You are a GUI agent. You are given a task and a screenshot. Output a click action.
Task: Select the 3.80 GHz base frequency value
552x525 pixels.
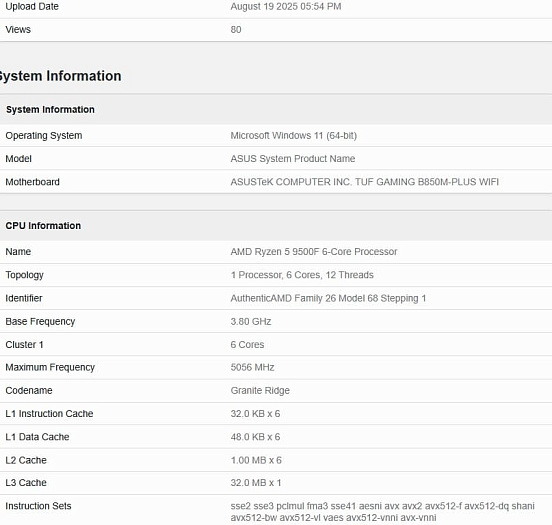click(x=251, y=321)
